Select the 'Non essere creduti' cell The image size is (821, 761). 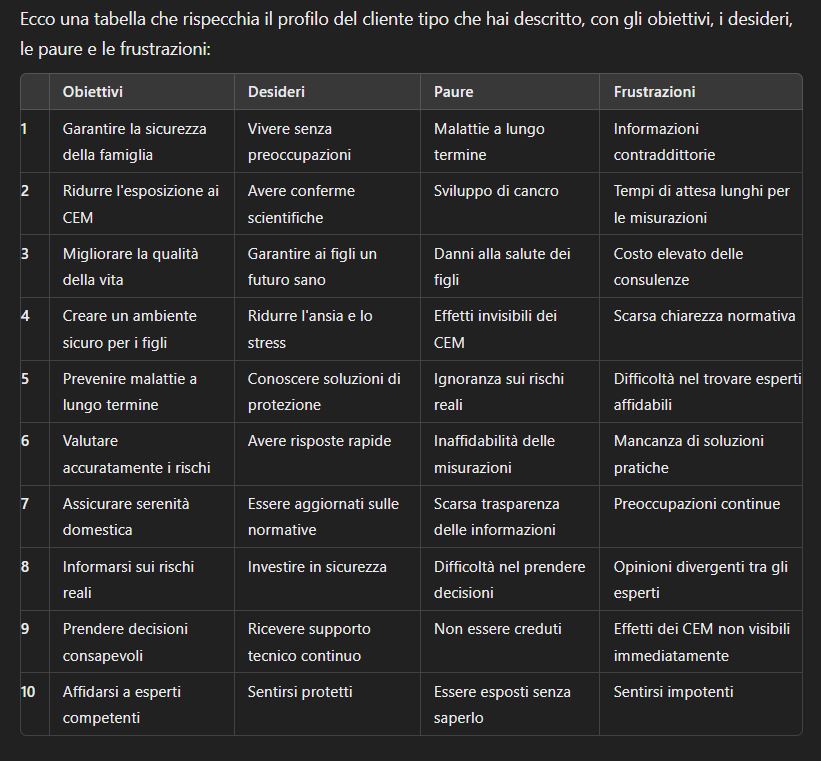click(497, 629)
